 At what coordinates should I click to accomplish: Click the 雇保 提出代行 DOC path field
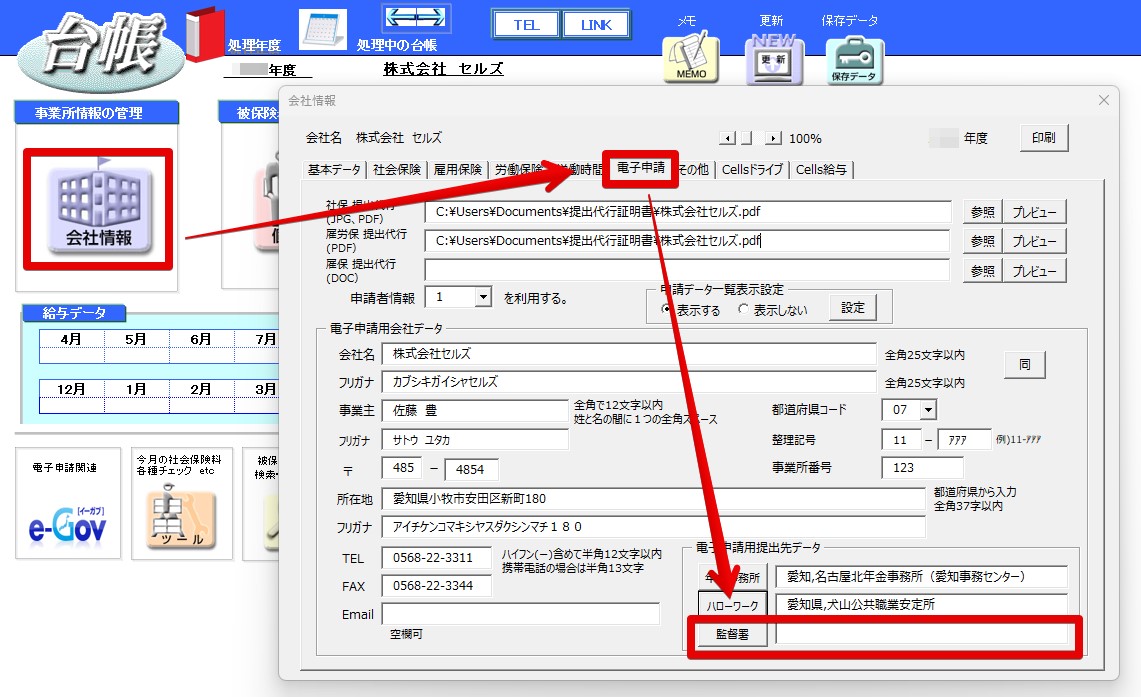tap(688, 270)
